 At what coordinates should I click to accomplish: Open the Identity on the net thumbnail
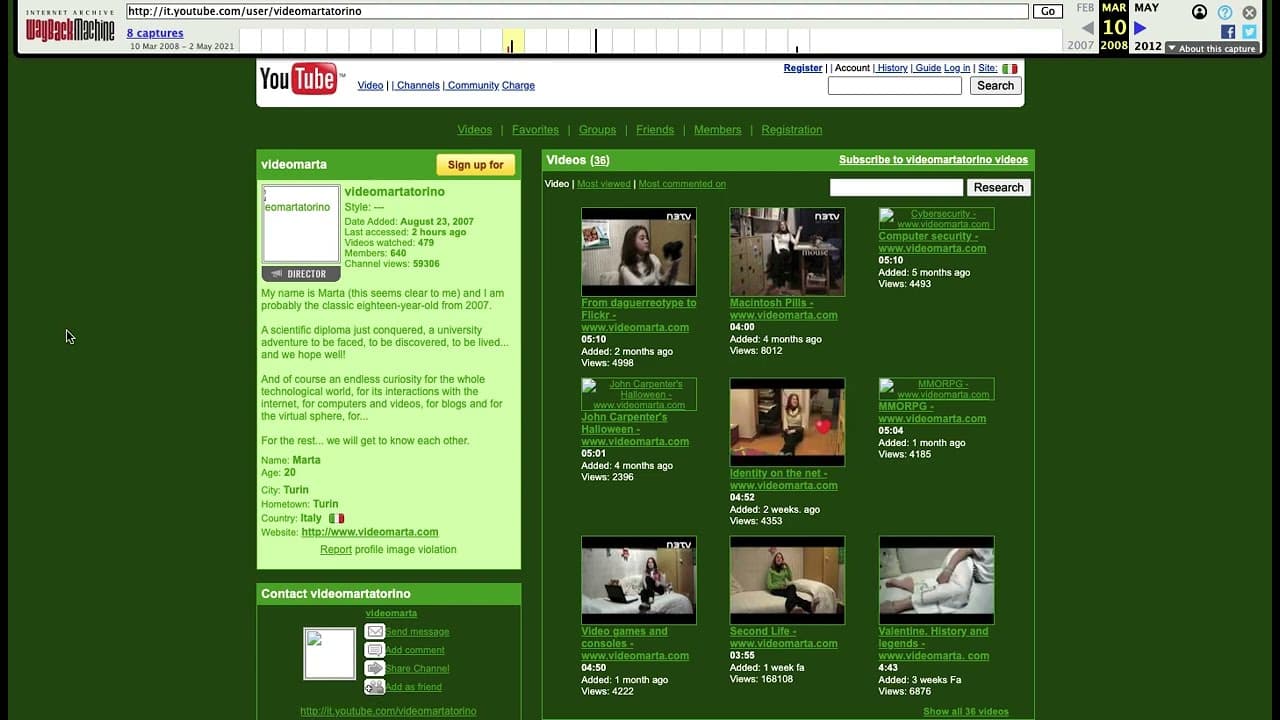pos(787,422)
